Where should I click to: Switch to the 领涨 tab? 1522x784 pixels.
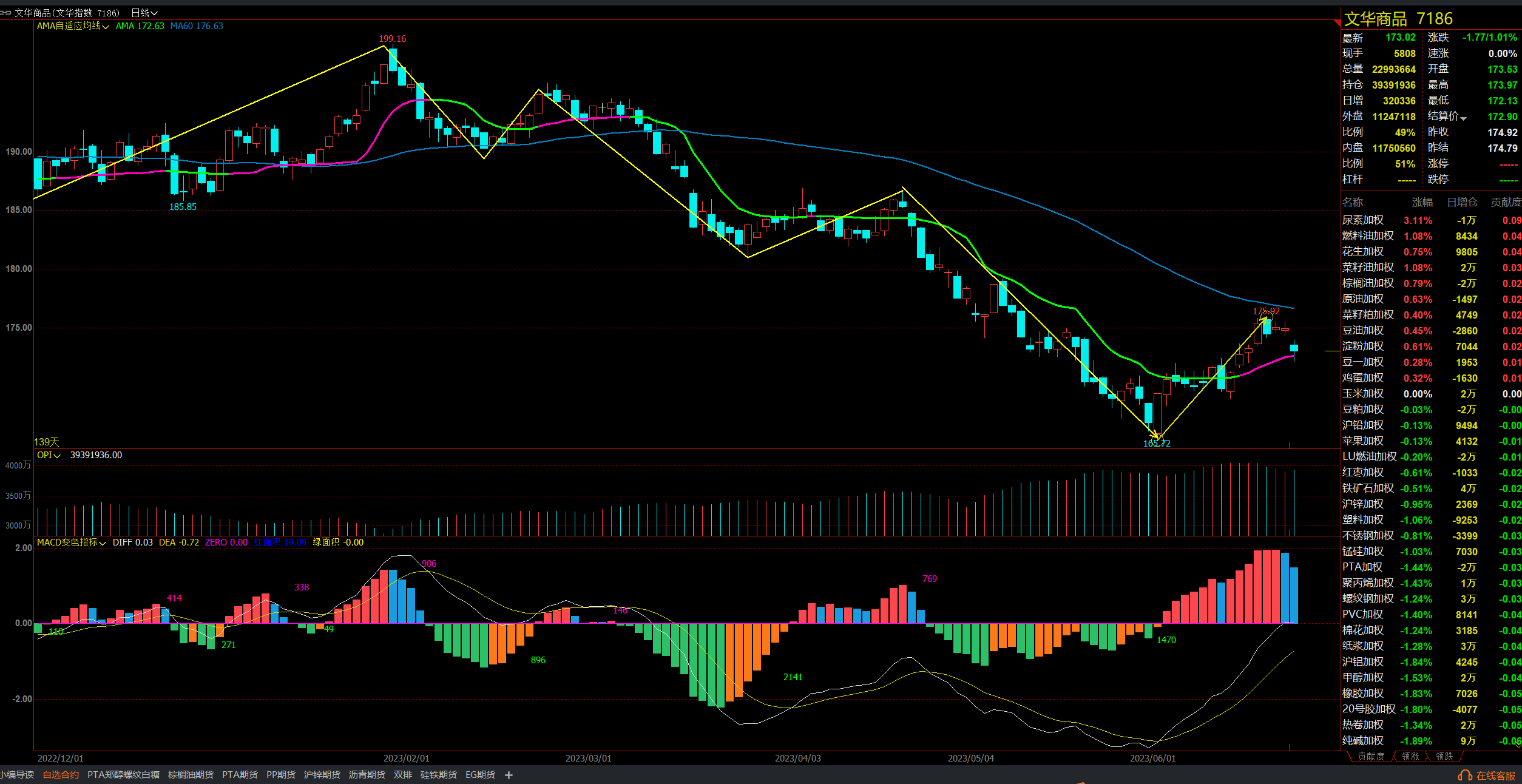(x=1410, y=756)
